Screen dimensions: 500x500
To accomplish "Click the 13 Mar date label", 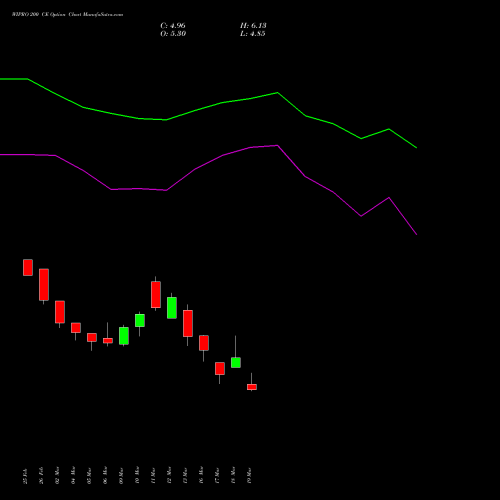I will click(x=186, y=476).
